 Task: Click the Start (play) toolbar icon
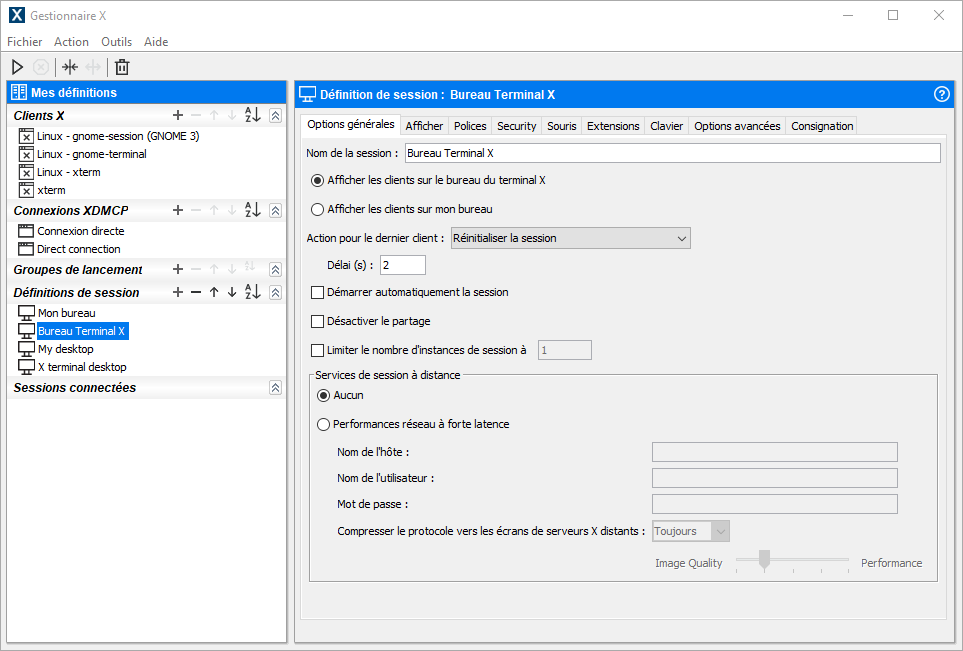click(x=17, y=67)
